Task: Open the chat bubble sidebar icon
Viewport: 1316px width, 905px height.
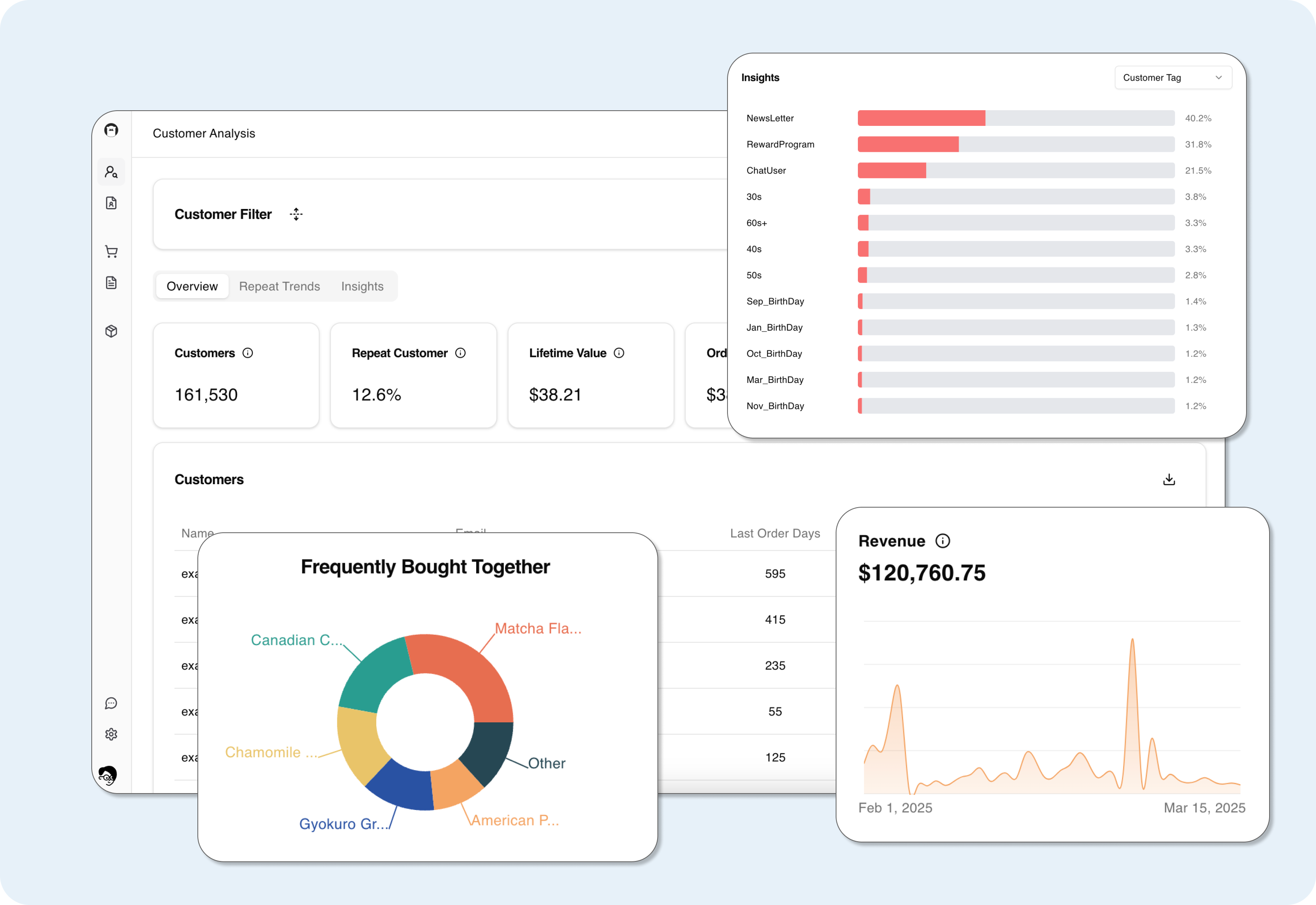Action: [x=111, y=703]
